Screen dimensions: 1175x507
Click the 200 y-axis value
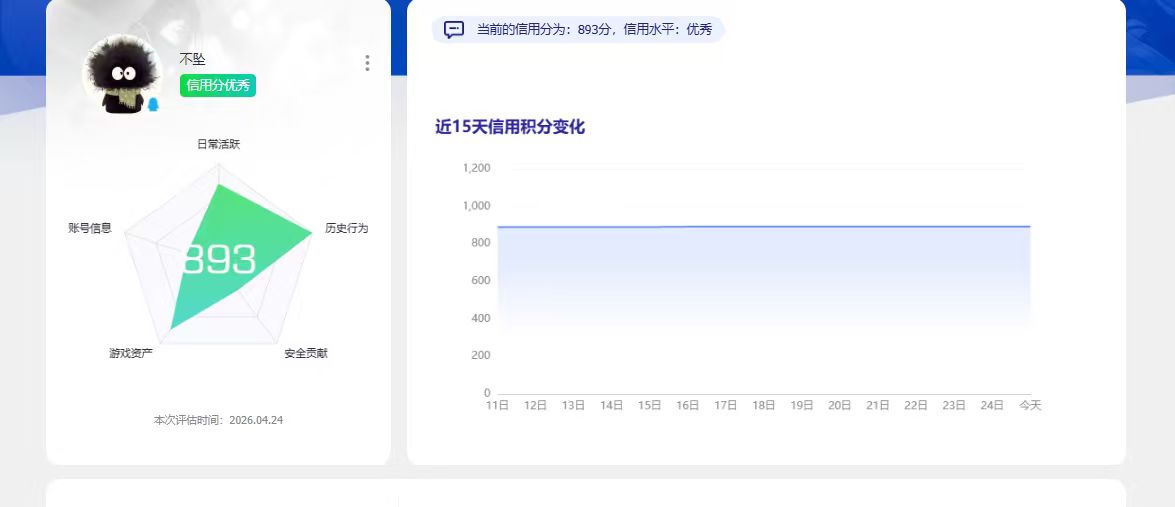click(481, 355)
